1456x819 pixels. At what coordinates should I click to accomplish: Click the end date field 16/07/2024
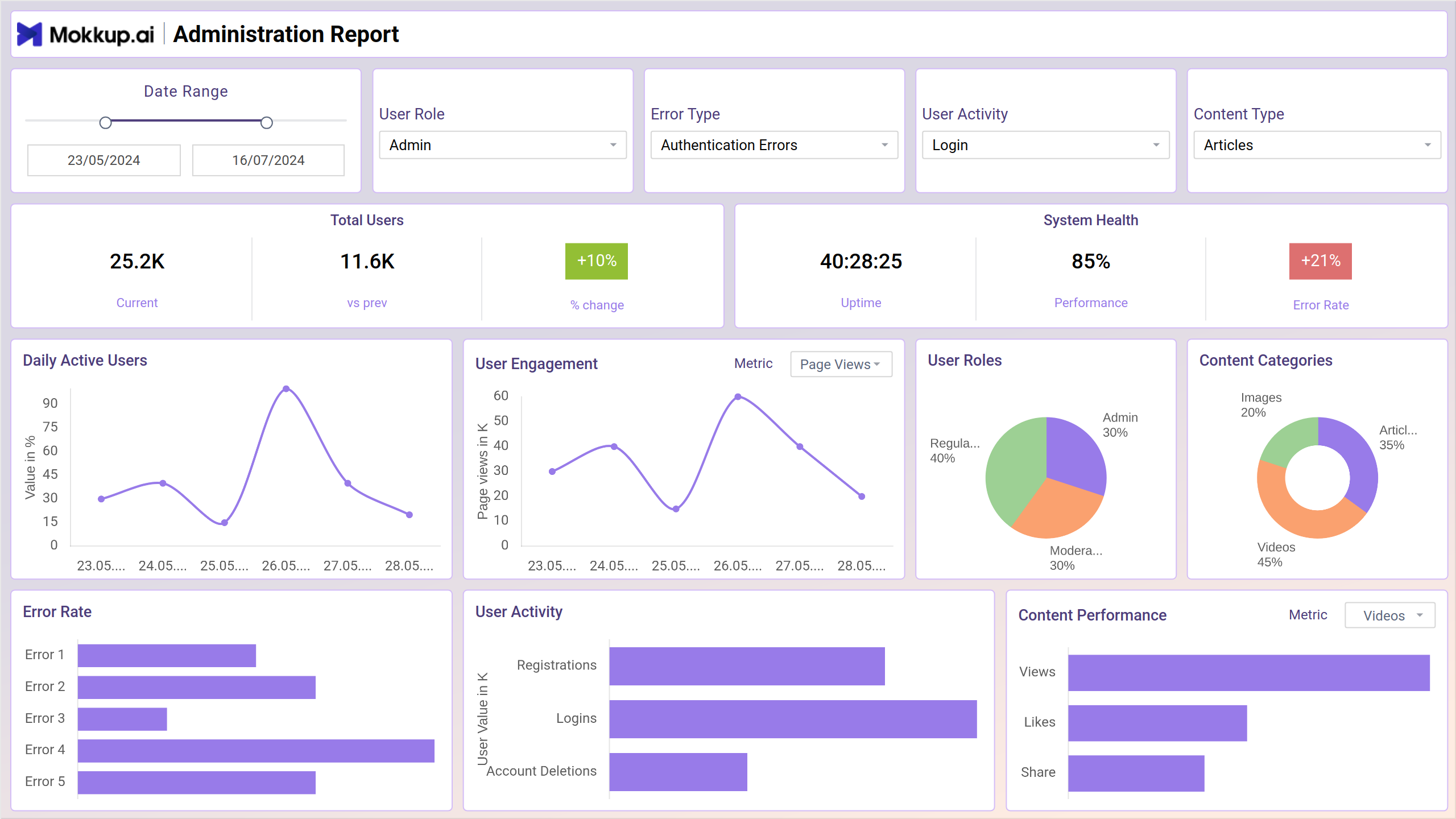(x=268, y=160)
